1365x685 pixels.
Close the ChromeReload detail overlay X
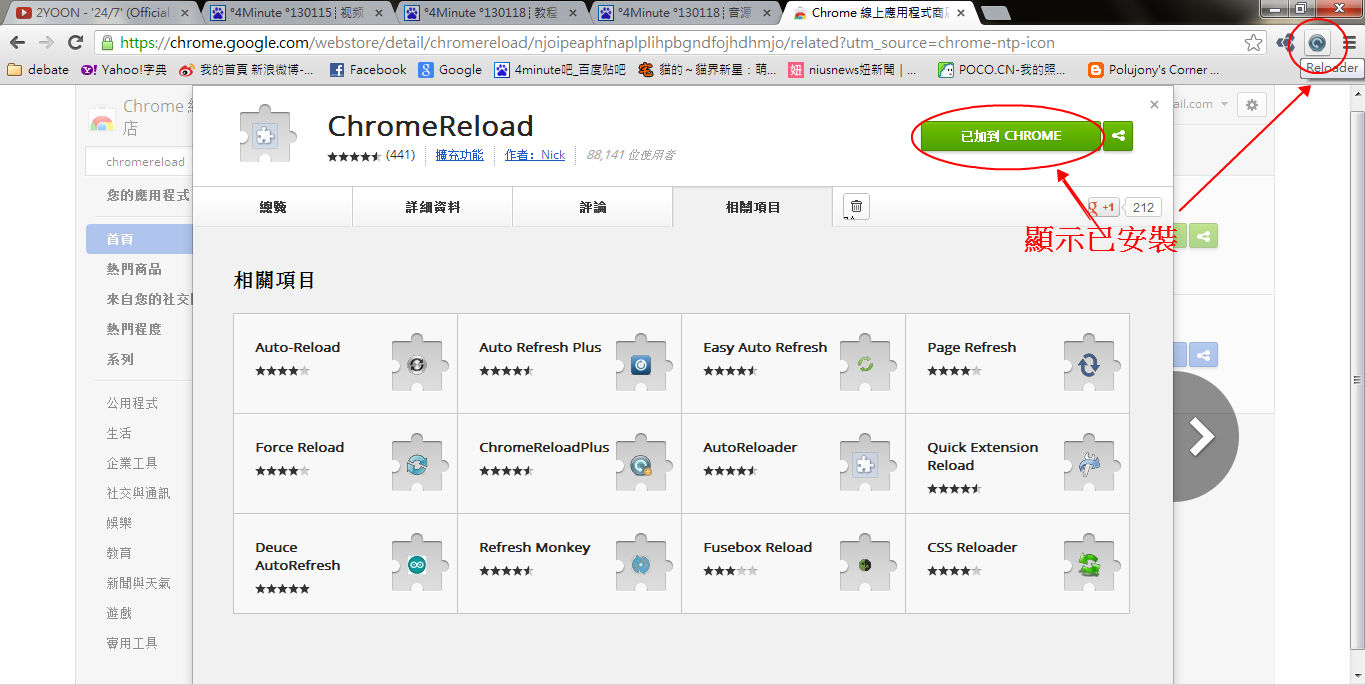click(1154, 104)
